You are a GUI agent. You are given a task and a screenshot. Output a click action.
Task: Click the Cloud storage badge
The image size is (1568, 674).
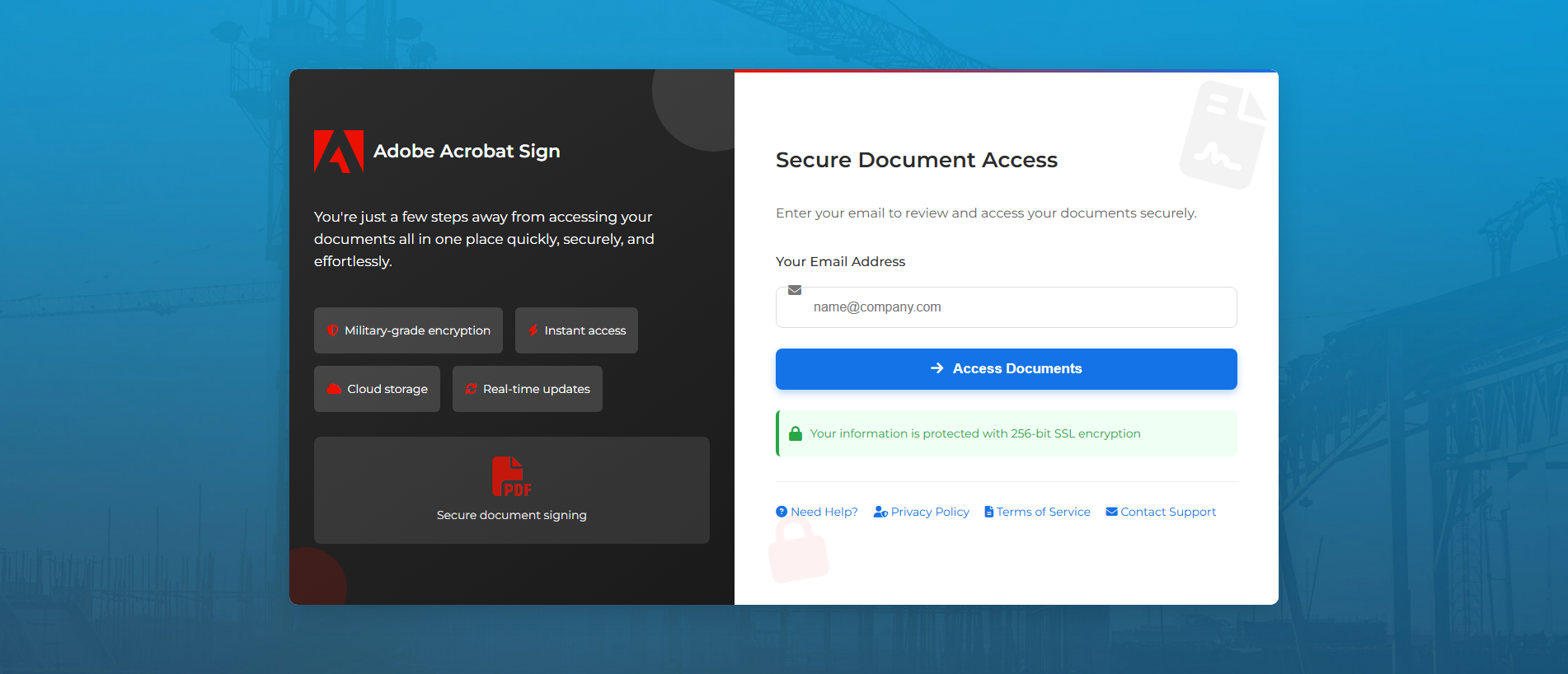click(x=377, y=389)
